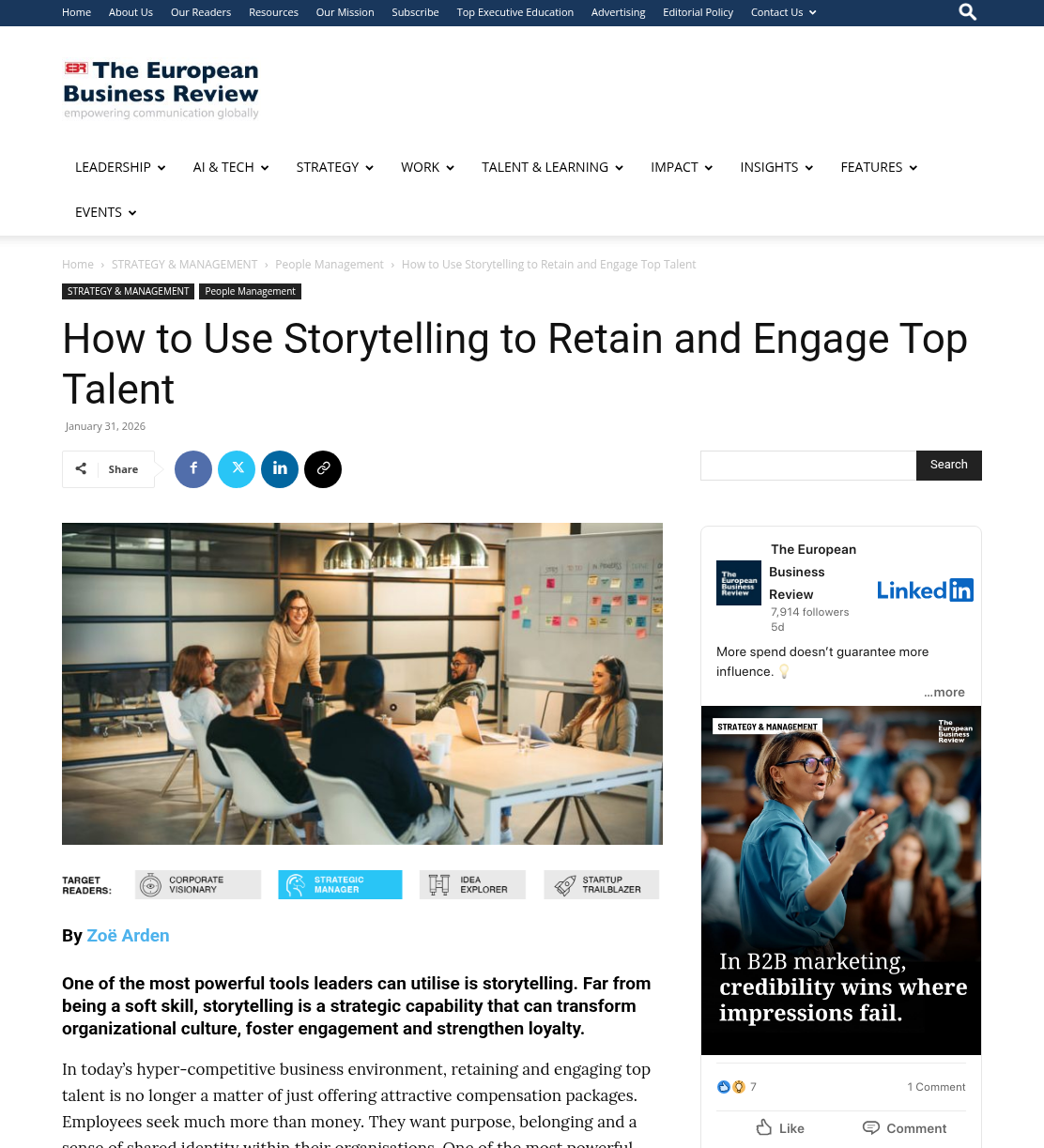Image resolution: width=1044 pixels, height=1148 pixels.
Task: Share article on Facebook
Action: tap(193, 469)
